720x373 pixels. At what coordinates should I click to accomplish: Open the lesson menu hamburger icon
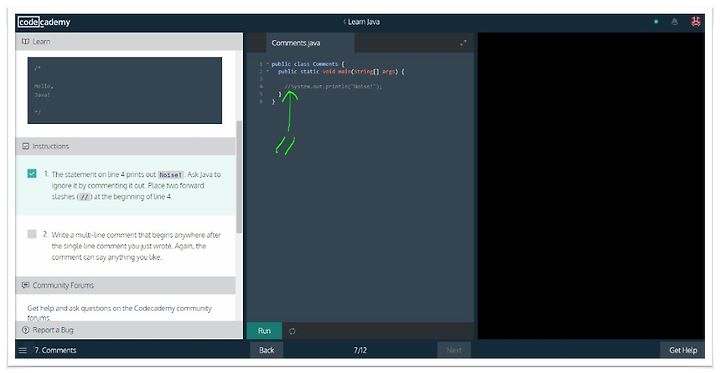tap(22, 350)
